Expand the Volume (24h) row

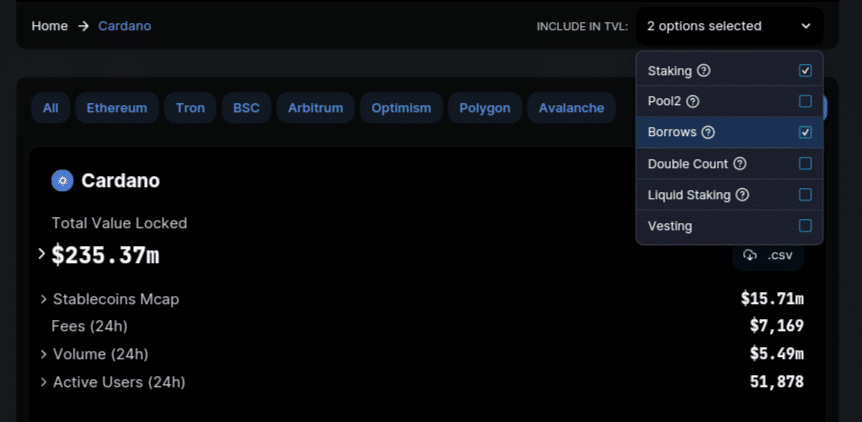pyautogui.click(x=43, y=354)
